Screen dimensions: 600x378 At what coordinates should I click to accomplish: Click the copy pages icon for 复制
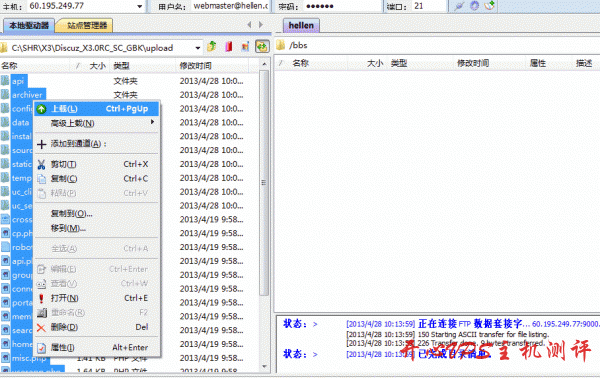[41, 179]
